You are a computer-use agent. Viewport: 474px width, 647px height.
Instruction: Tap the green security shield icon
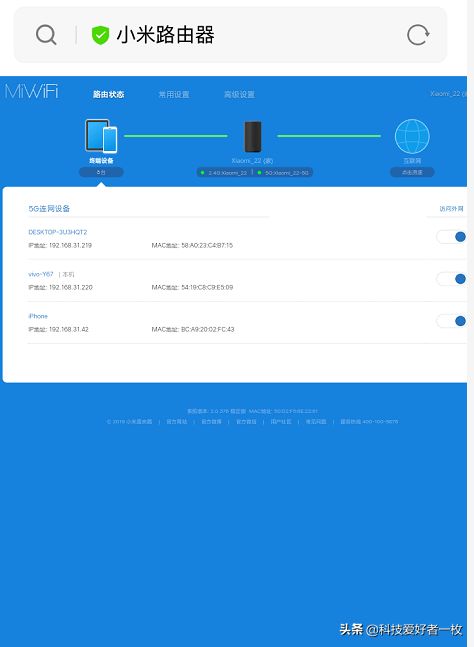tap(100, 35)
